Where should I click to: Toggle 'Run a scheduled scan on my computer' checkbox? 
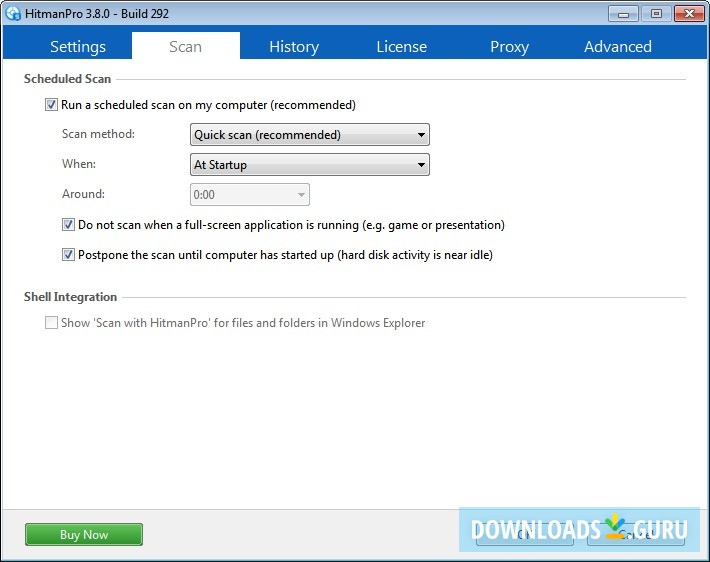click(x=51, y=105)
